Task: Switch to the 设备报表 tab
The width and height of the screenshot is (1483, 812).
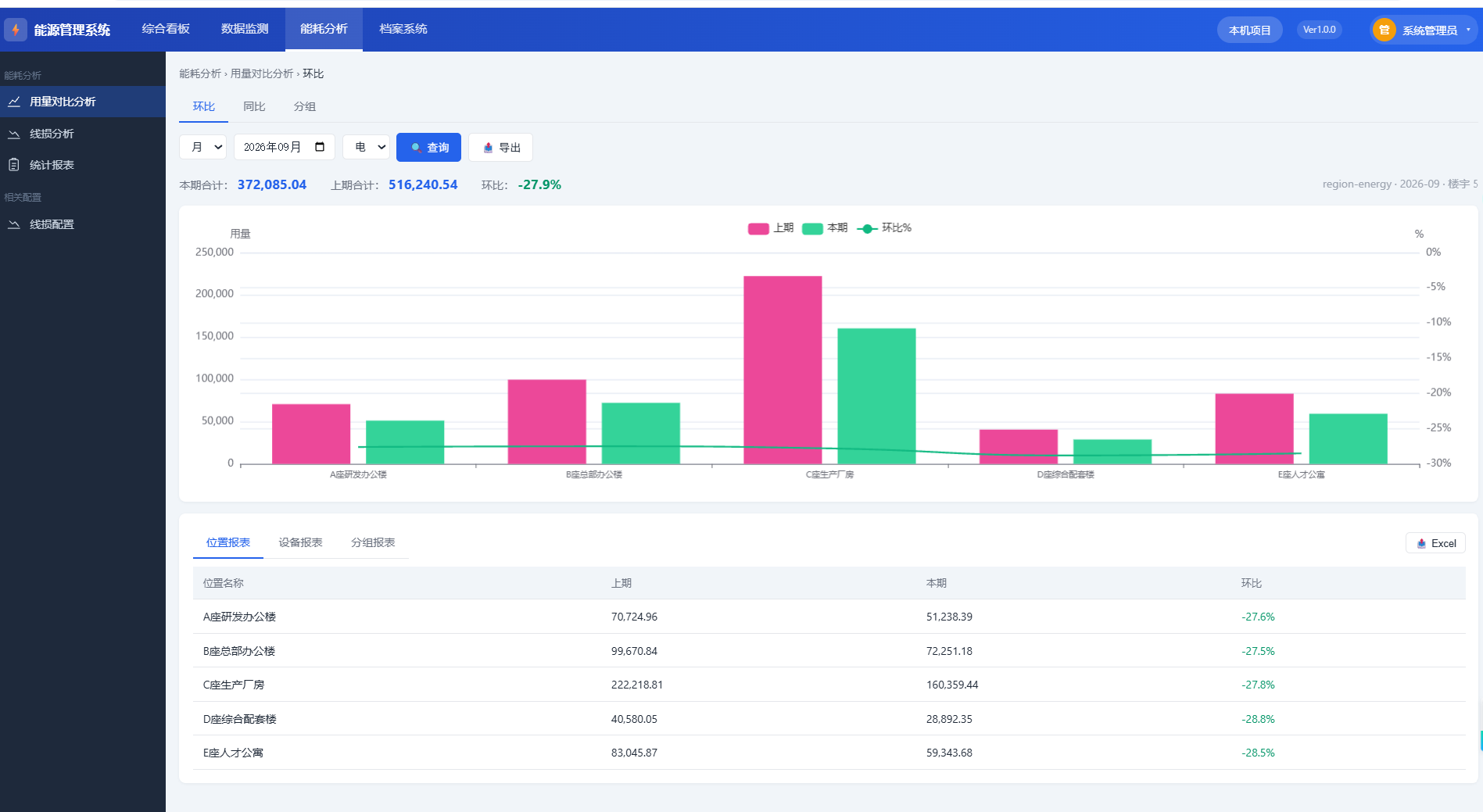Action: (300, 542)
